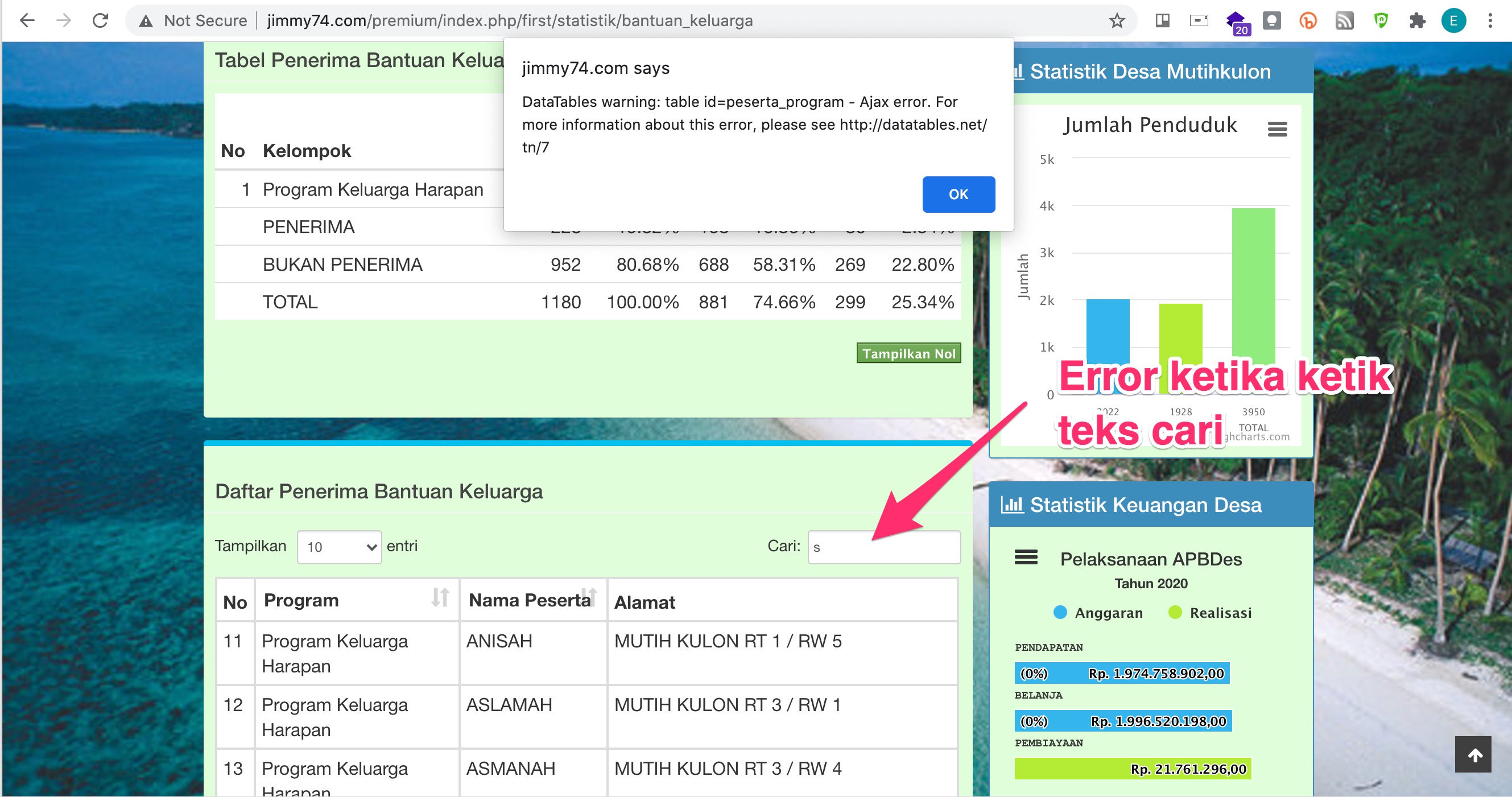Click the Tampilkan Nol button
Image resolution: width=1512 pixels, height=797 pixels.
click(908, 353)
